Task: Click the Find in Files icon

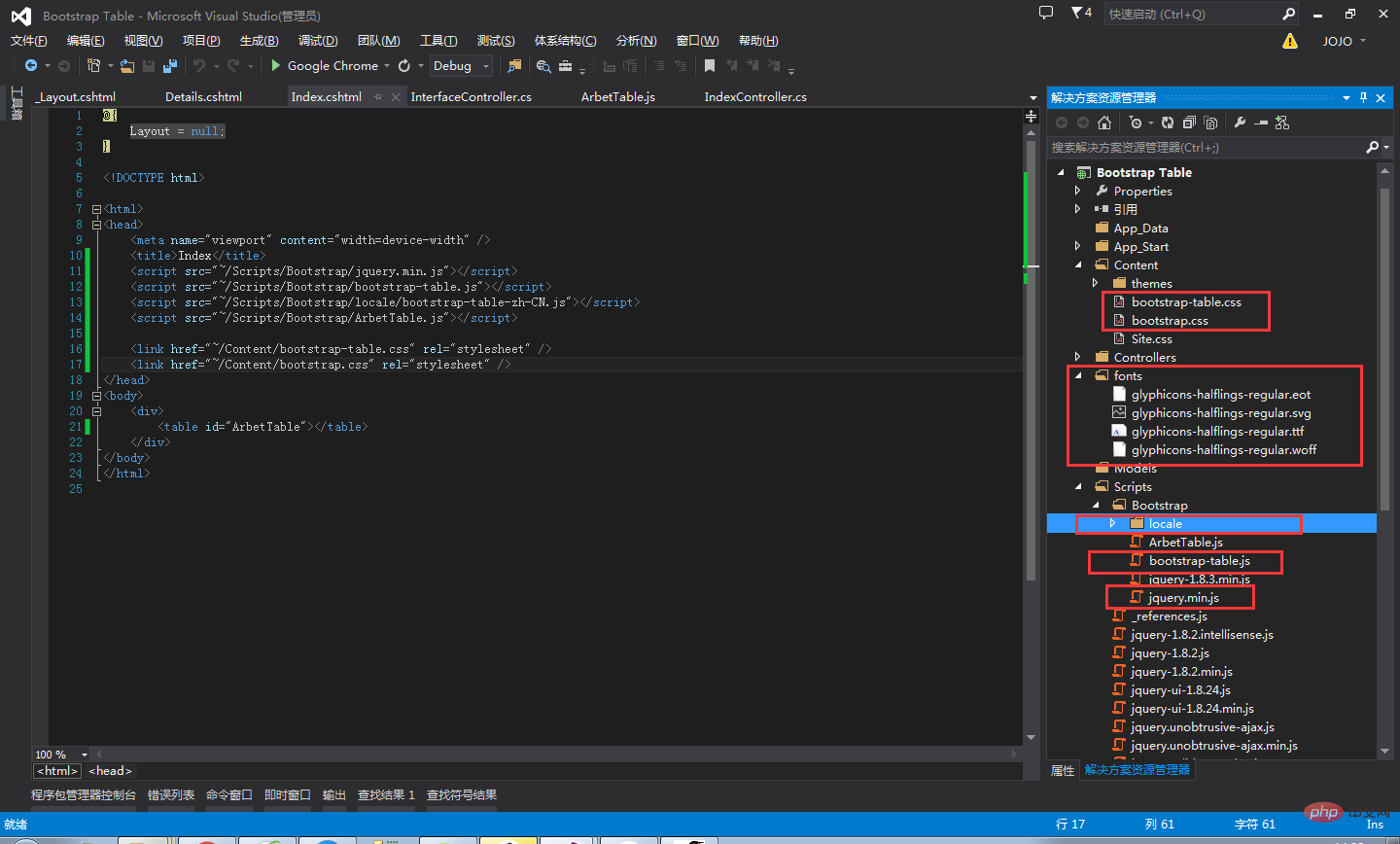Action: tap(514, 66)
